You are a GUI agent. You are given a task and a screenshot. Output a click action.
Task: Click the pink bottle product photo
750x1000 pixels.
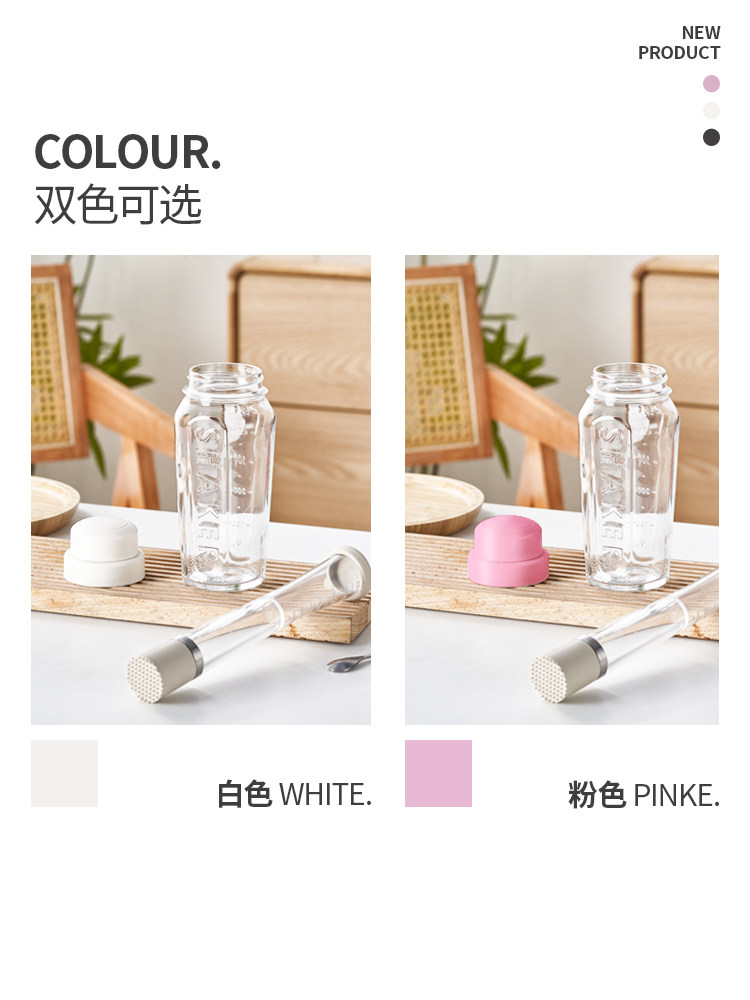click(562, 490)
